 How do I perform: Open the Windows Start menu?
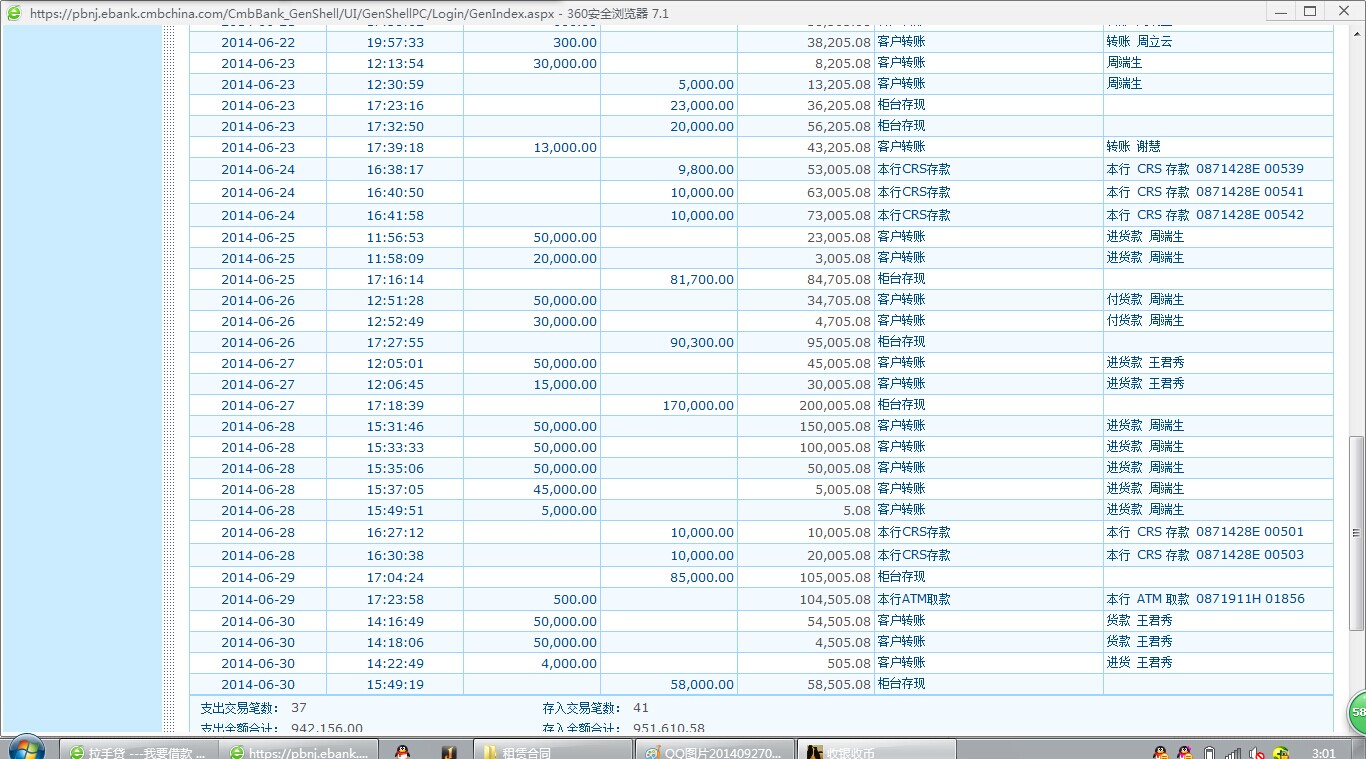pyautogui.click(x=25, y=748)
